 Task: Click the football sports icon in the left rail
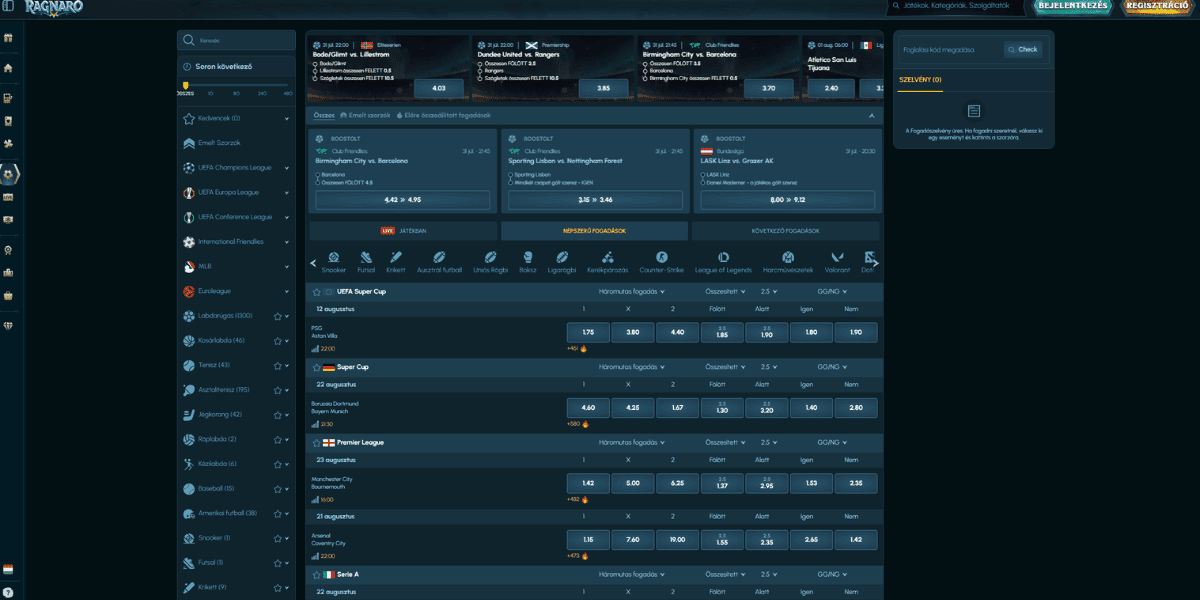pos(9,173)
